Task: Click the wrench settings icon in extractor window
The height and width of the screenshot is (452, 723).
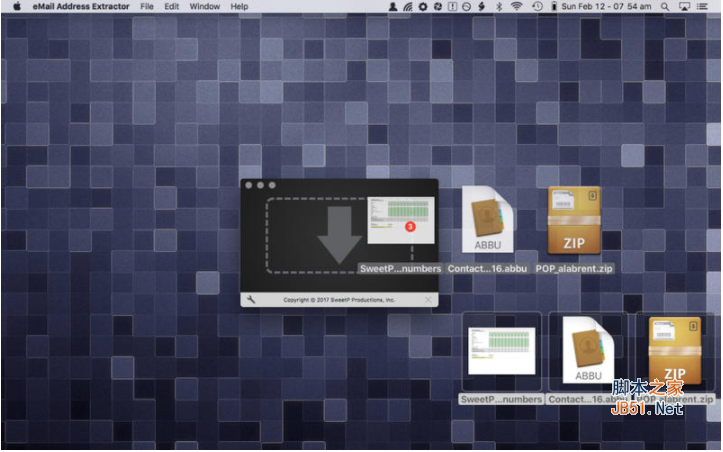Action: 252,299
